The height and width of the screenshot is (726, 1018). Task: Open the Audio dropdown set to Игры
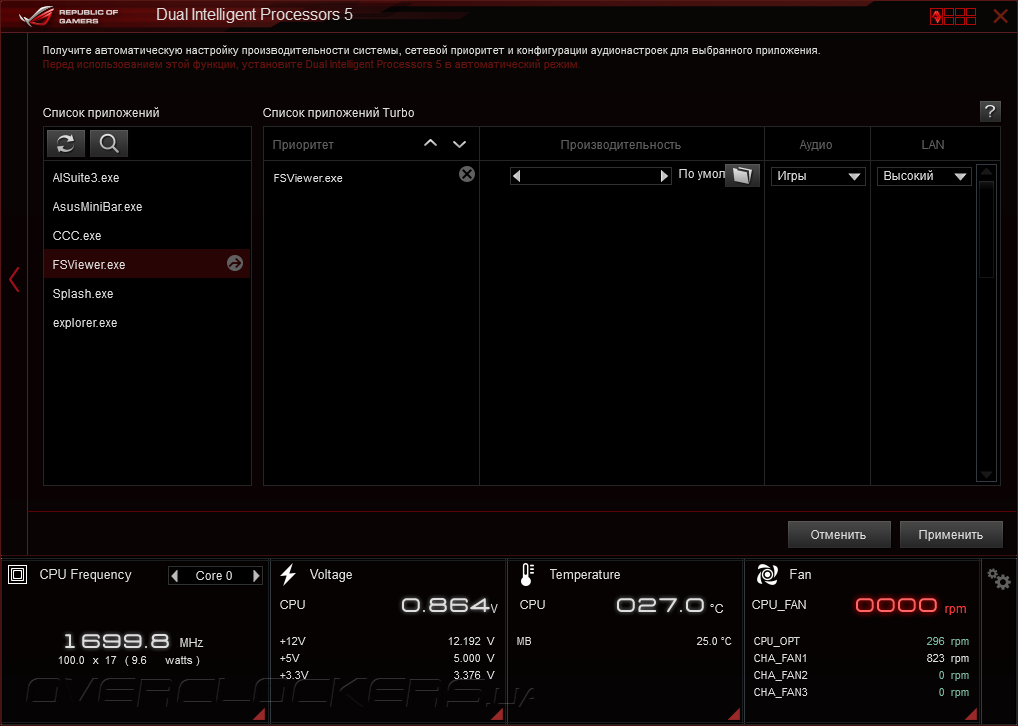(818, 176)
